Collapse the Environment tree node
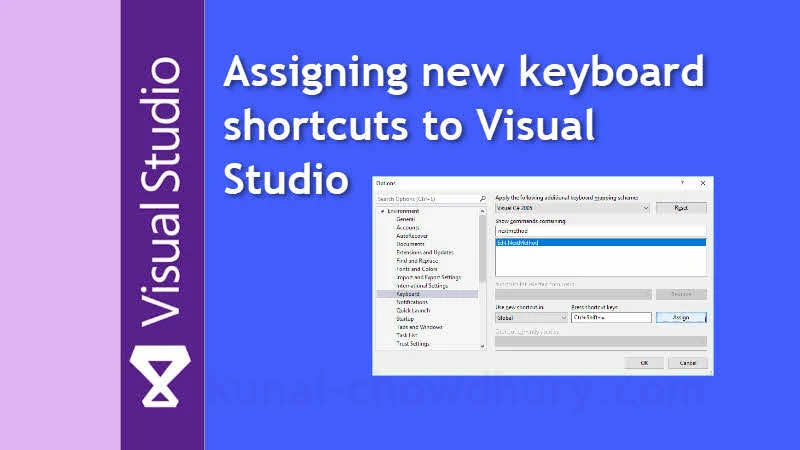The width and height of the screenshot is (800, 450). pos(383,211)
